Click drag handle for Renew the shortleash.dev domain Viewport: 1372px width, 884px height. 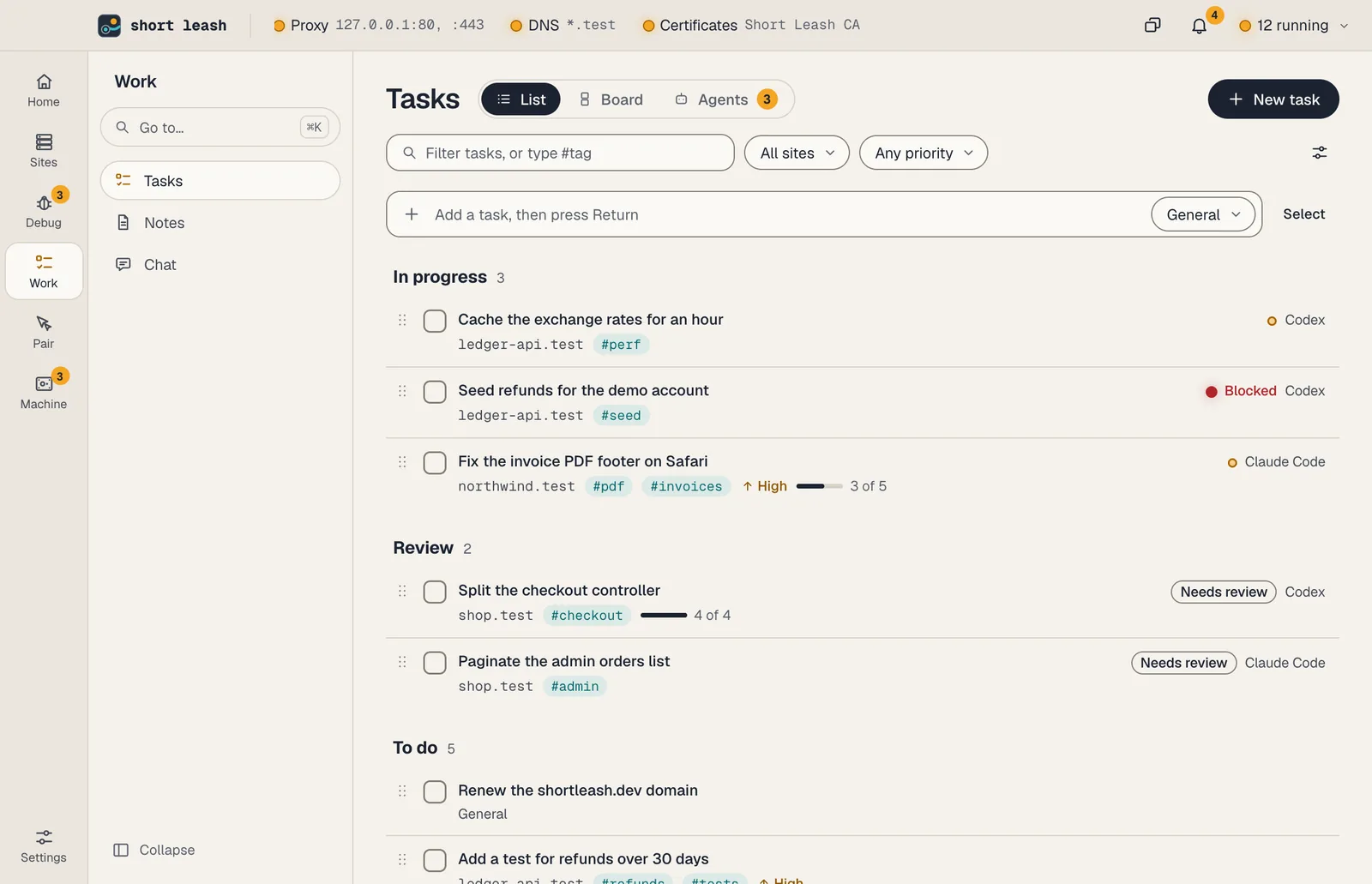(402, 791)
